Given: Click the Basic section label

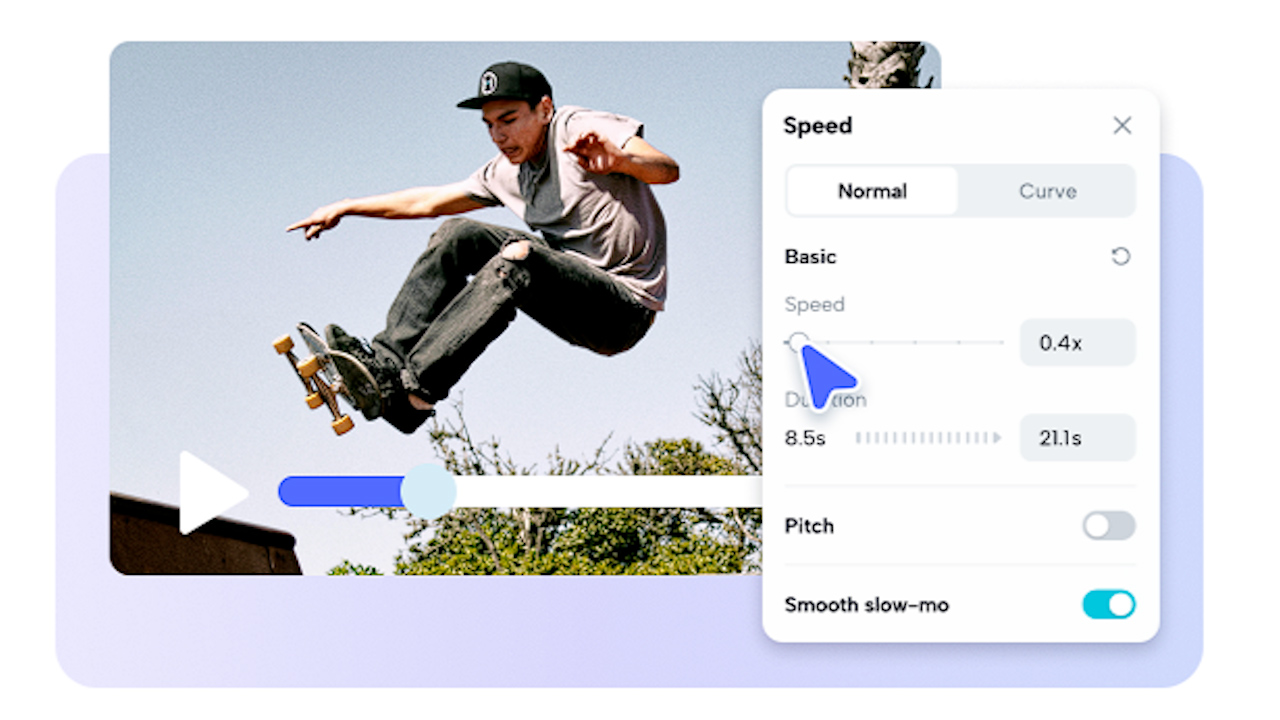Looking at the screenshot, I should pos(810,257).
